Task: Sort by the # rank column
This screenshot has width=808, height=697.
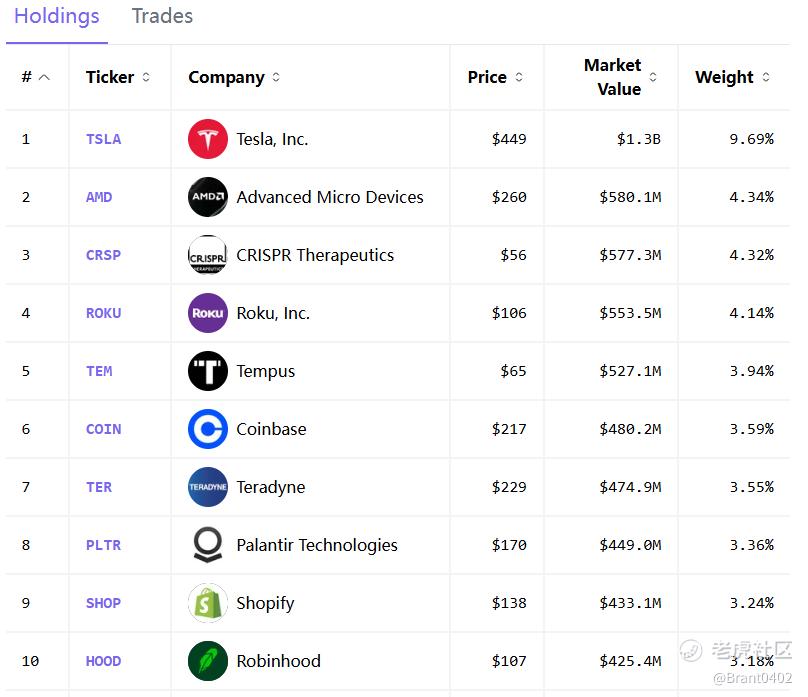Action: pos(35,77)
